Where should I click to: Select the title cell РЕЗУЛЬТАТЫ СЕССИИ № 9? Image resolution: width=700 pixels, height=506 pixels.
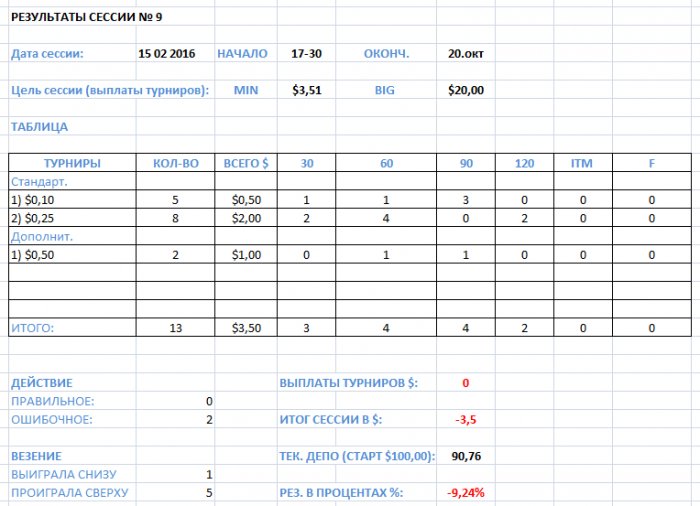(87, 17)
